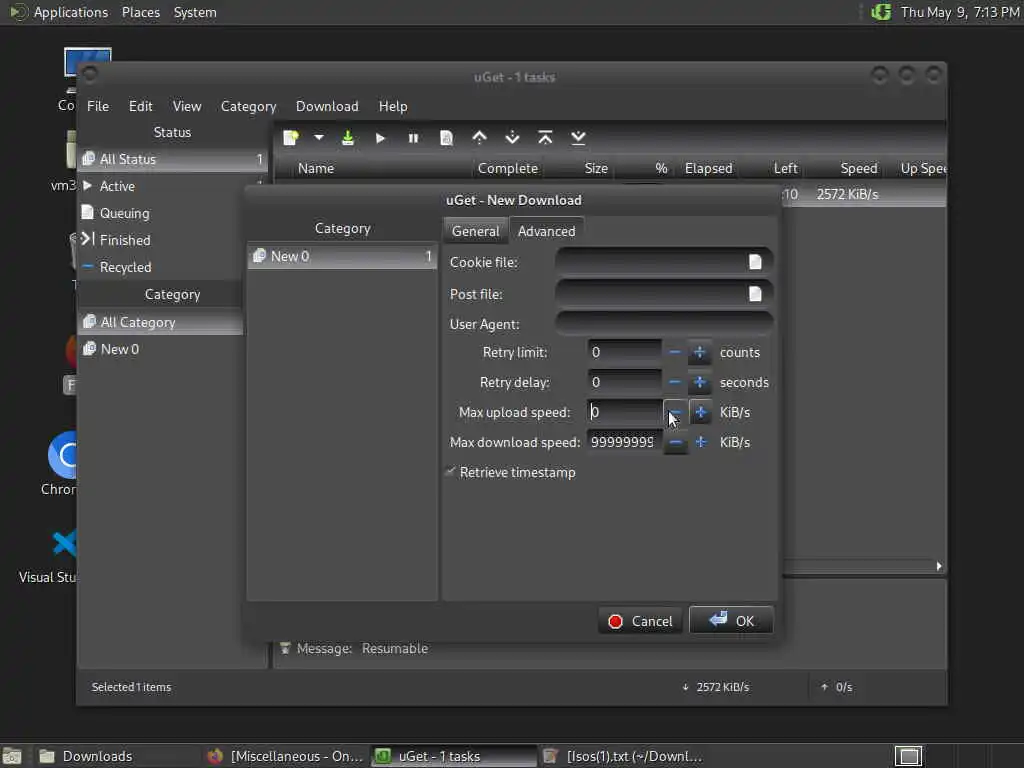Increase the Max upload speed

click(700, 412)
